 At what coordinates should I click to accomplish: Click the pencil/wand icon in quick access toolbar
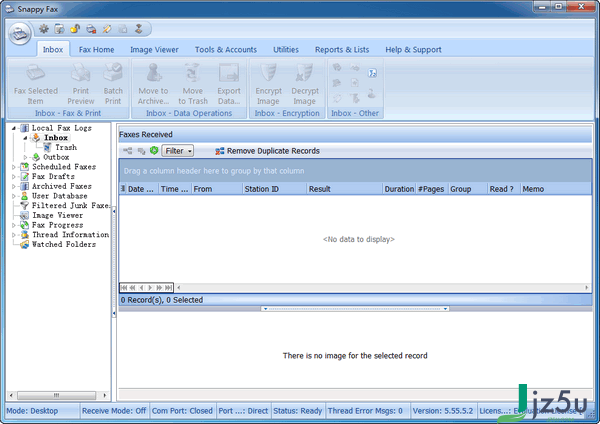tap(107, 29)
